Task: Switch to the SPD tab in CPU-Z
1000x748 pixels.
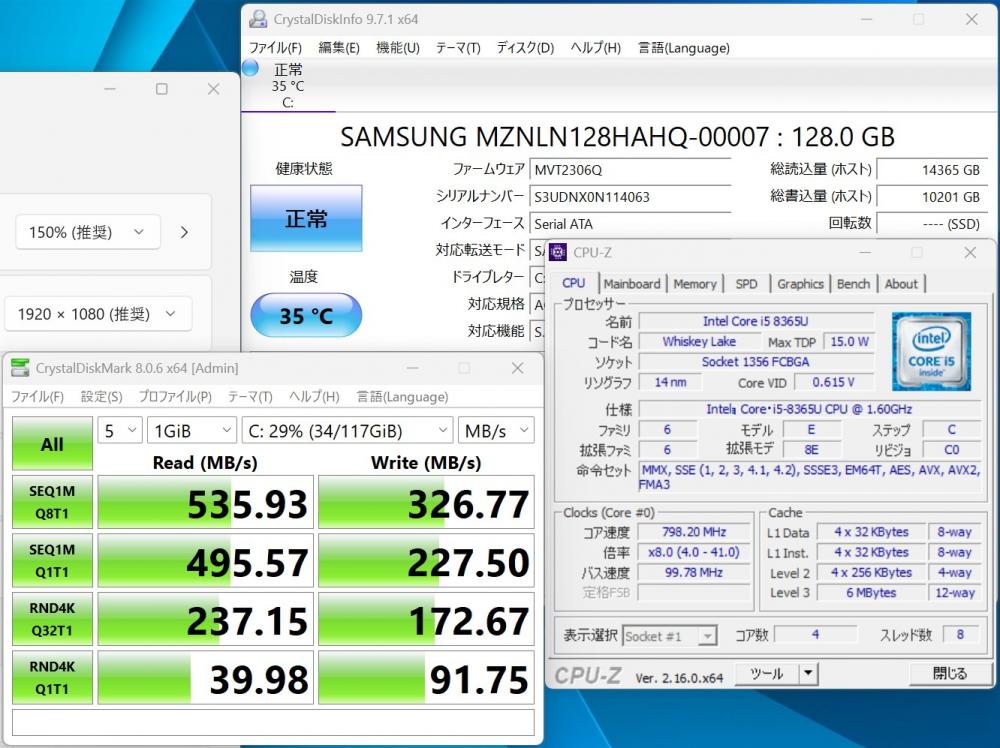Action: [x=746, y=284]
